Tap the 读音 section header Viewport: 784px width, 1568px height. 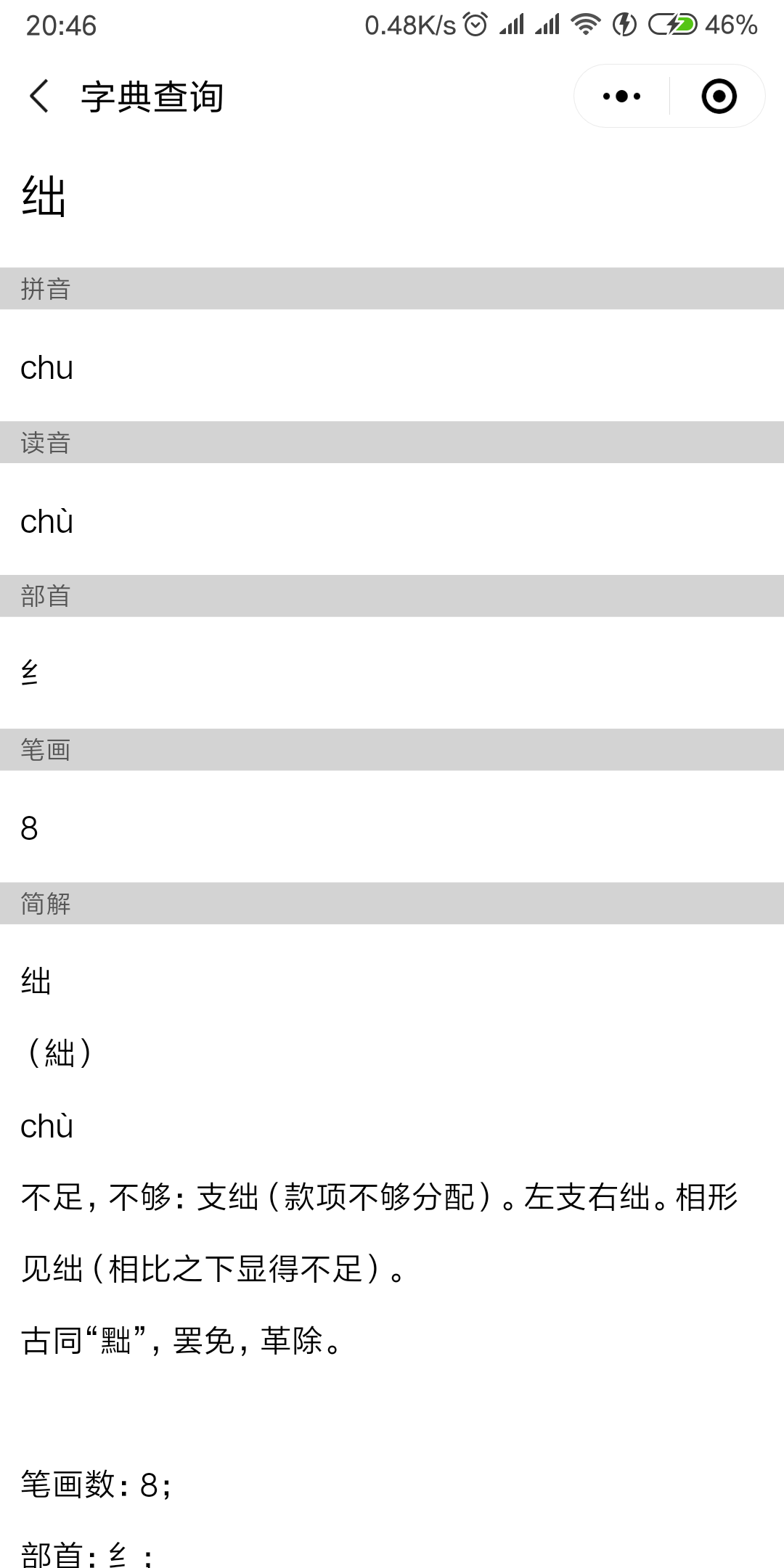click(x=392, y=443)
